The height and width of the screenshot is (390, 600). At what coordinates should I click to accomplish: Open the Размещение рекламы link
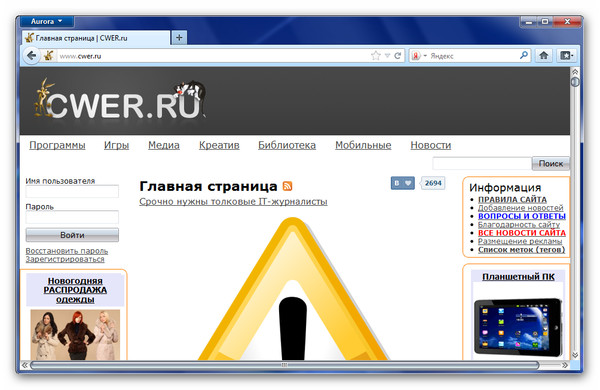point(520,241)
